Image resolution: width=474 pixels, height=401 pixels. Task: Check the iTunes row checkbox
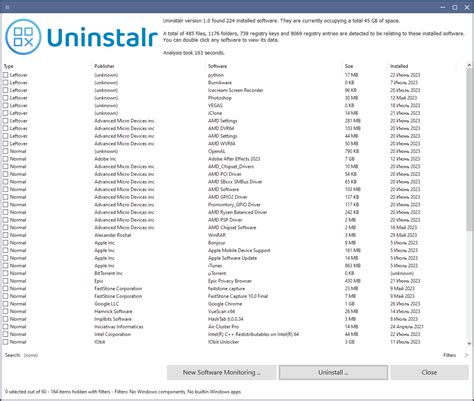tap(6, 266)
